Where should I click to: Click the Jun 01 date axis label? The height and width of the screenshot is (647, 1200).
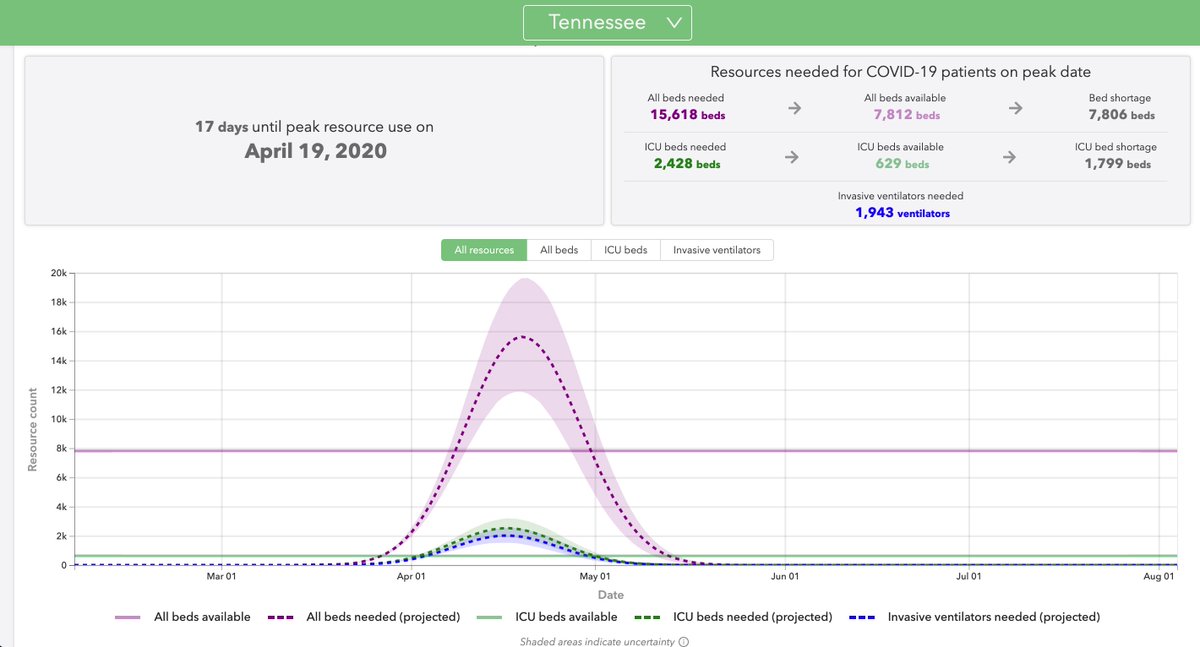coord(785,576)
